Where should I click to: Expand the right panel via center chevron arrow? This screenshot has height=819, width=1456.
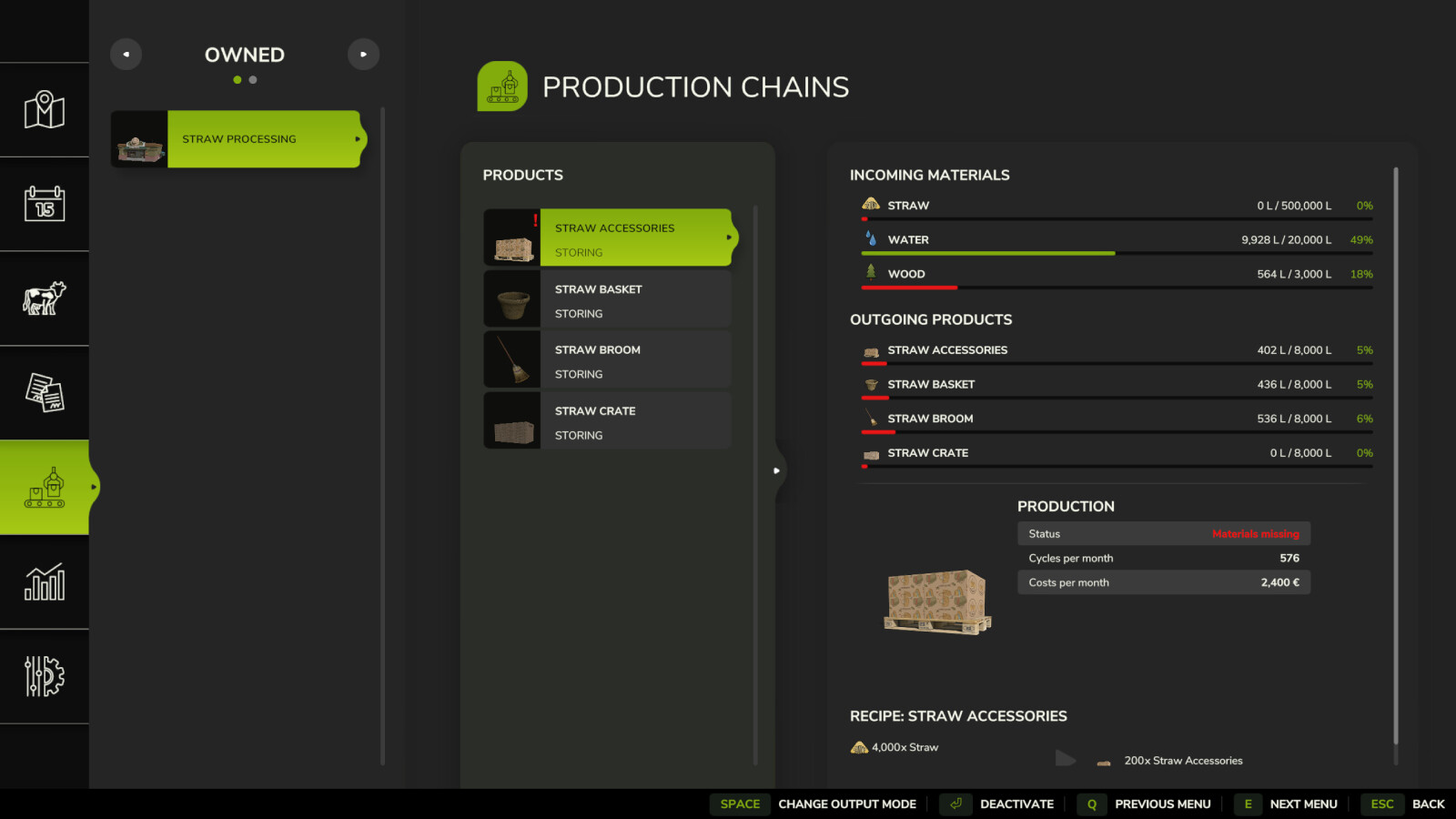777,471
